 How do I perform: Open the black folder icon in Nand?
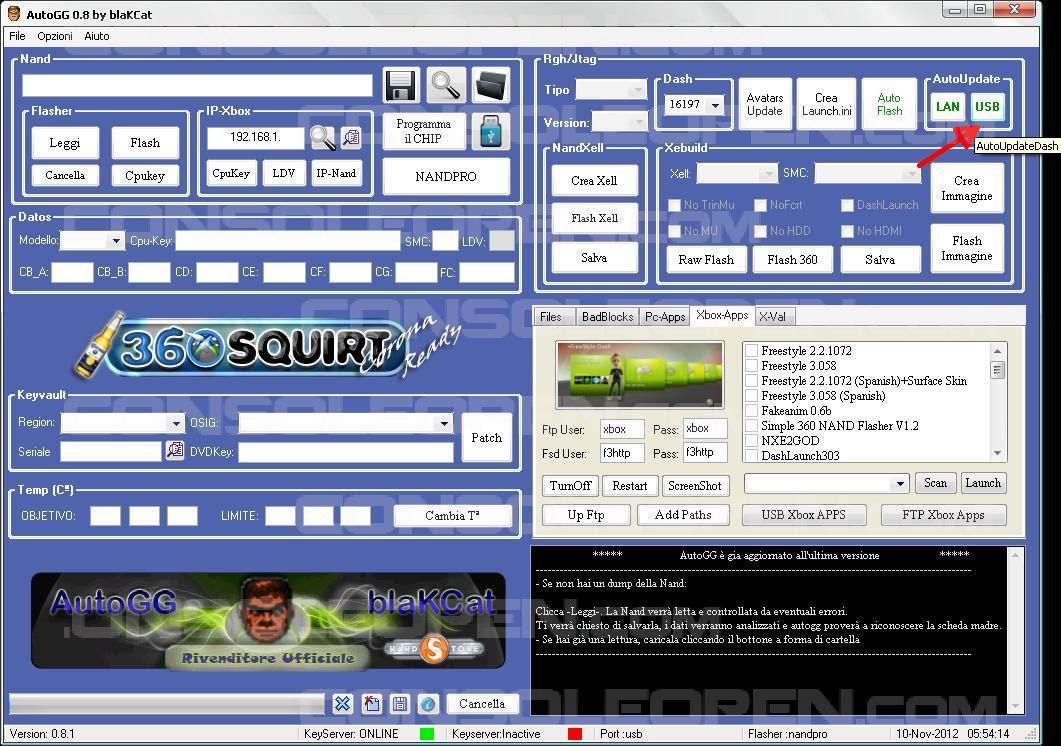click(x=490, y=86)
